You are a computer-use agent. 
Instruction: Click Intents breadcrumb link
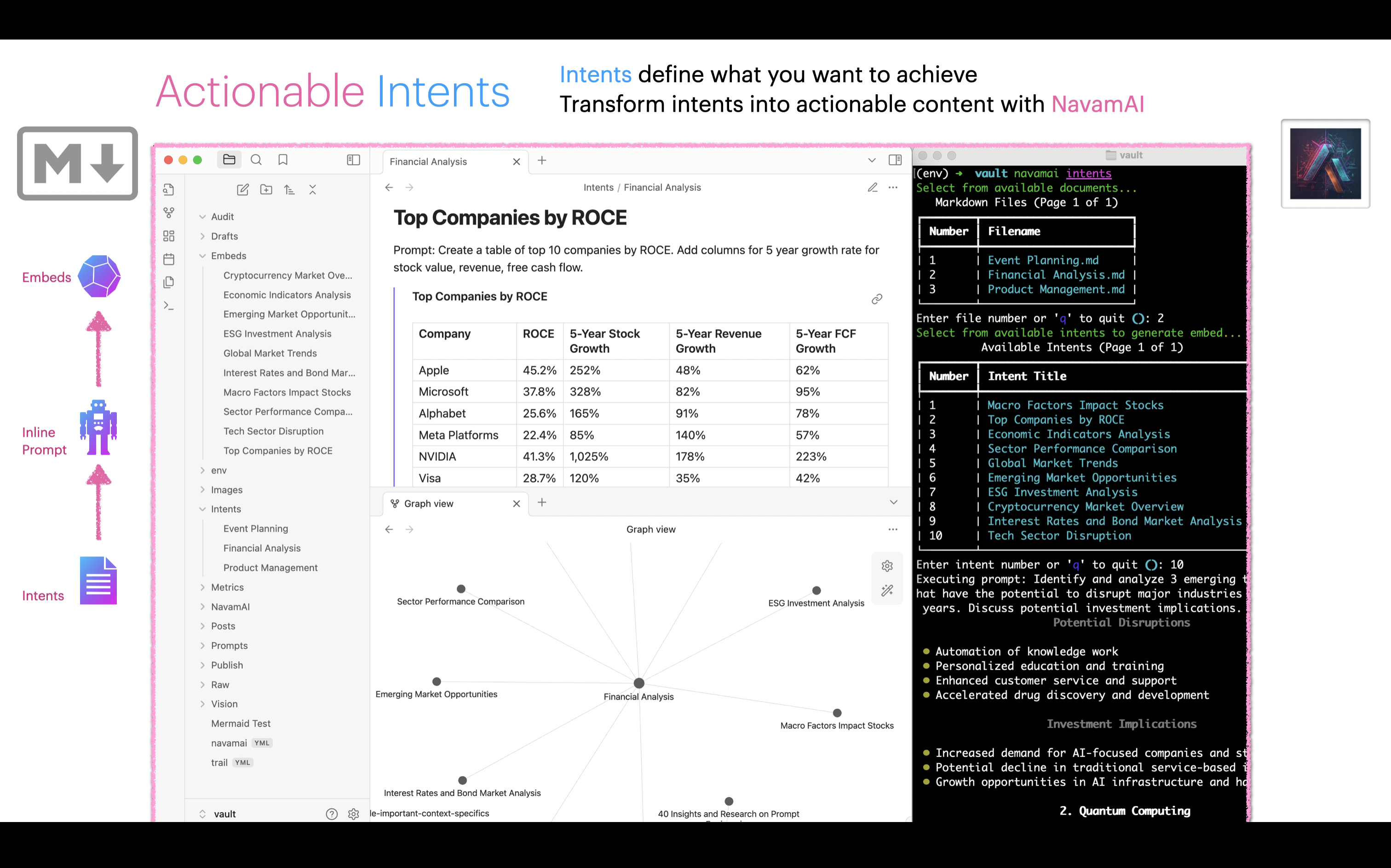click(598, 188)
